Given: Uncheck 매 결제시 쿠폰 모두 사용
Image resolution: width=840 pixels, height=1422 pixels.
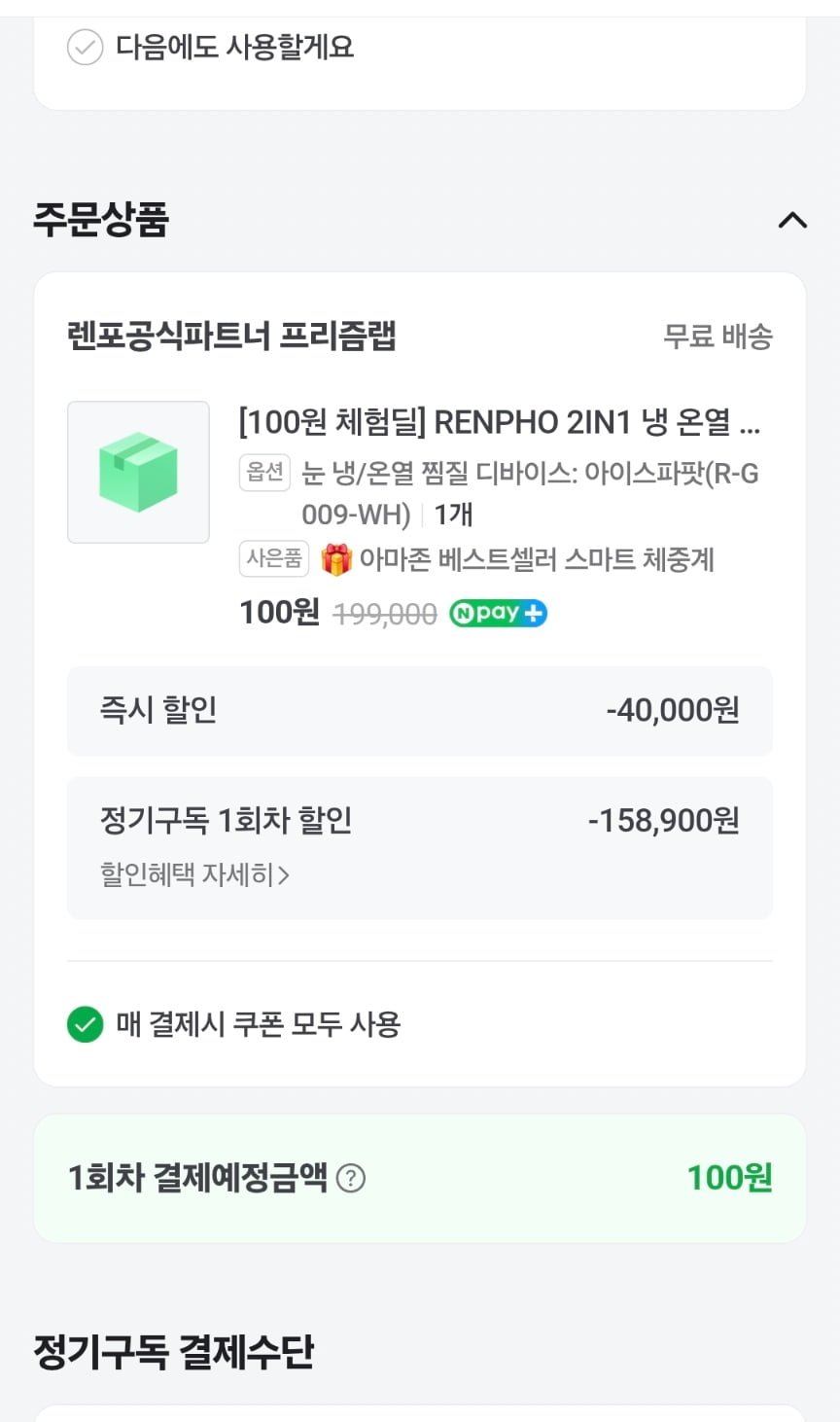Looking at the screenshot, I should 85,1024.
